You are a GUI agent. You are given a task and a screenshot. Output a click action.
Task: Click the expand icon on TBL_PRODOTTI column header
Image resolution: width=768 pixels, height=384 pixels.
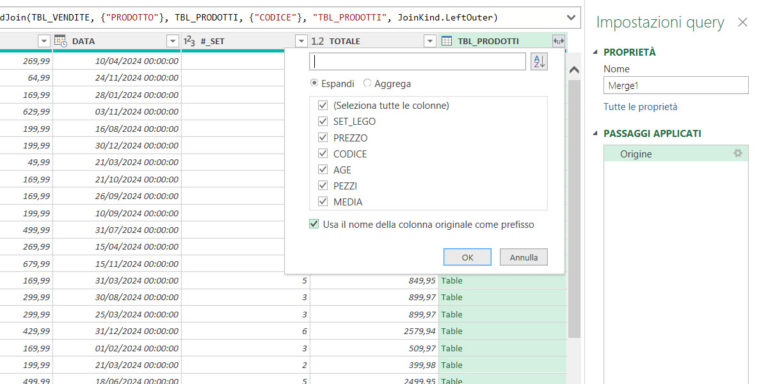558,42
